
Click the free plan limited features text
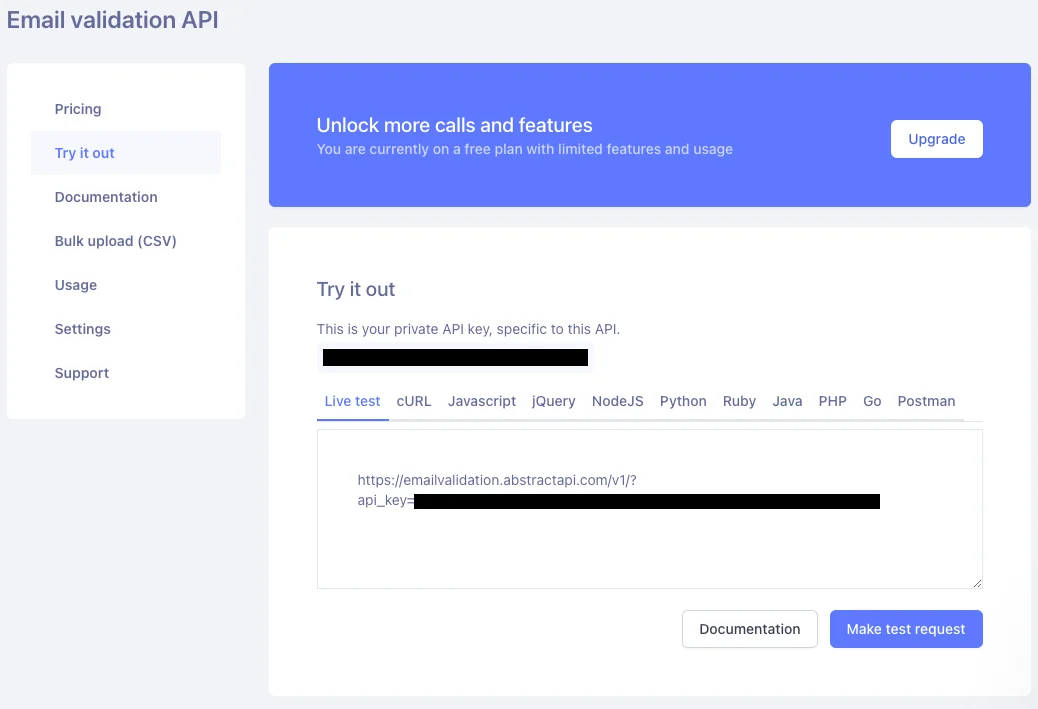(x=524, y=150)
